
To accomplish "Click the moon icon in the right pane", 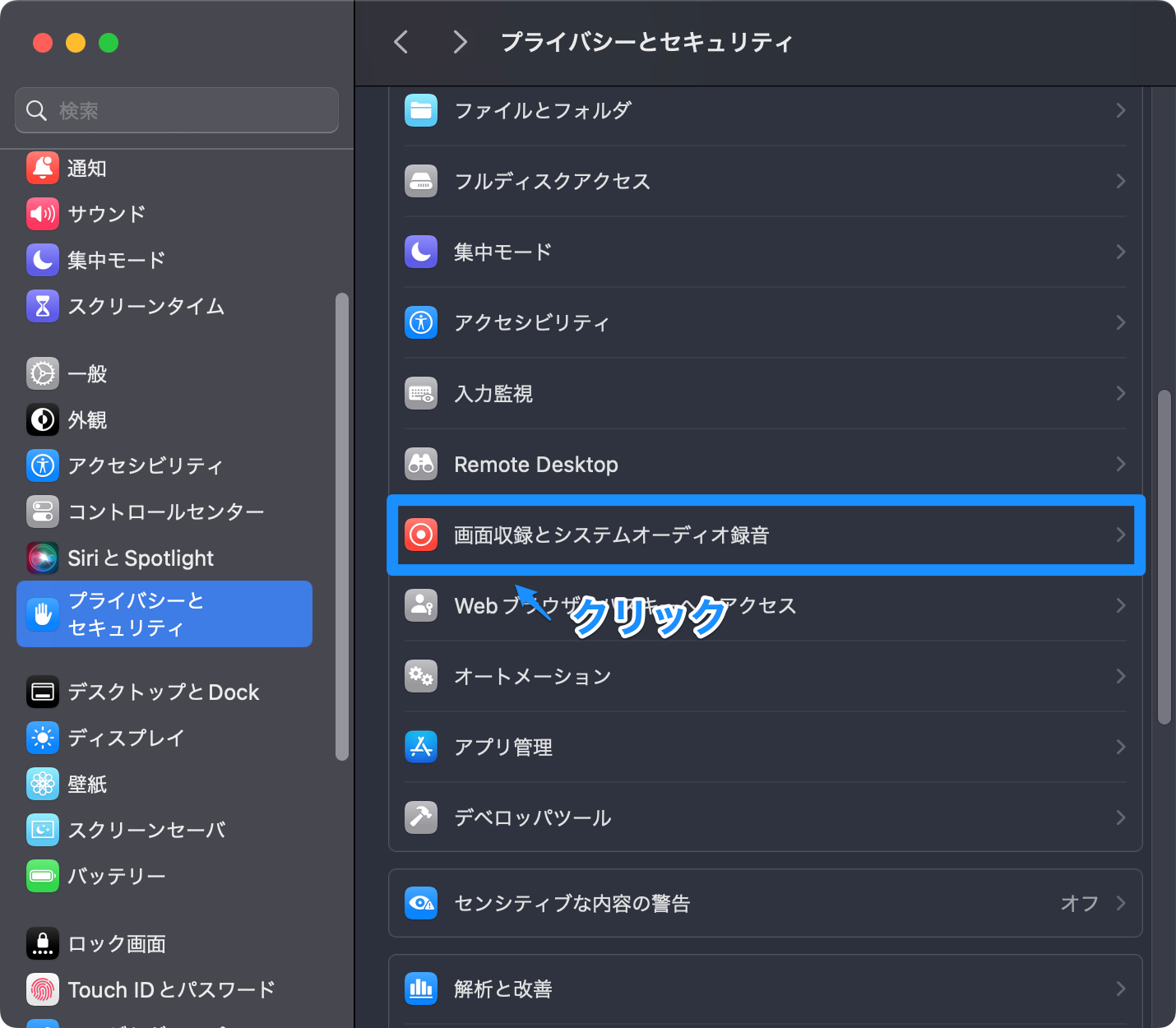I will coord(421,252).
